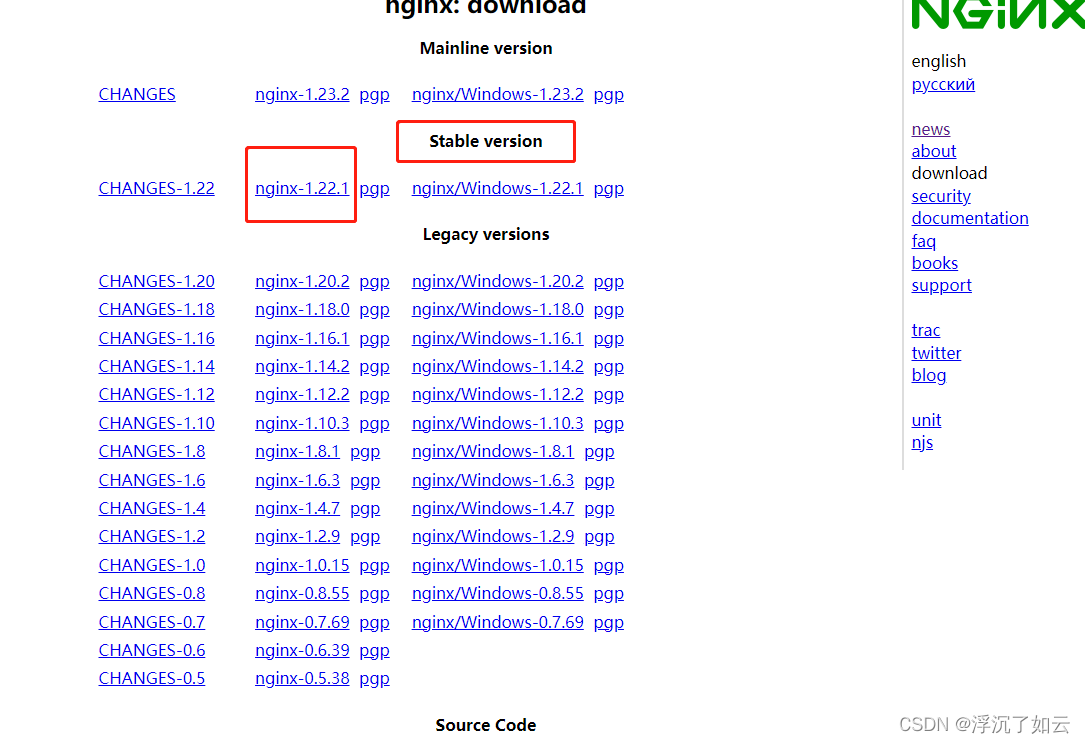Download nginx/Windows-0.7.69
This screenshot has height=744, width=1085.
coord(498,622)
